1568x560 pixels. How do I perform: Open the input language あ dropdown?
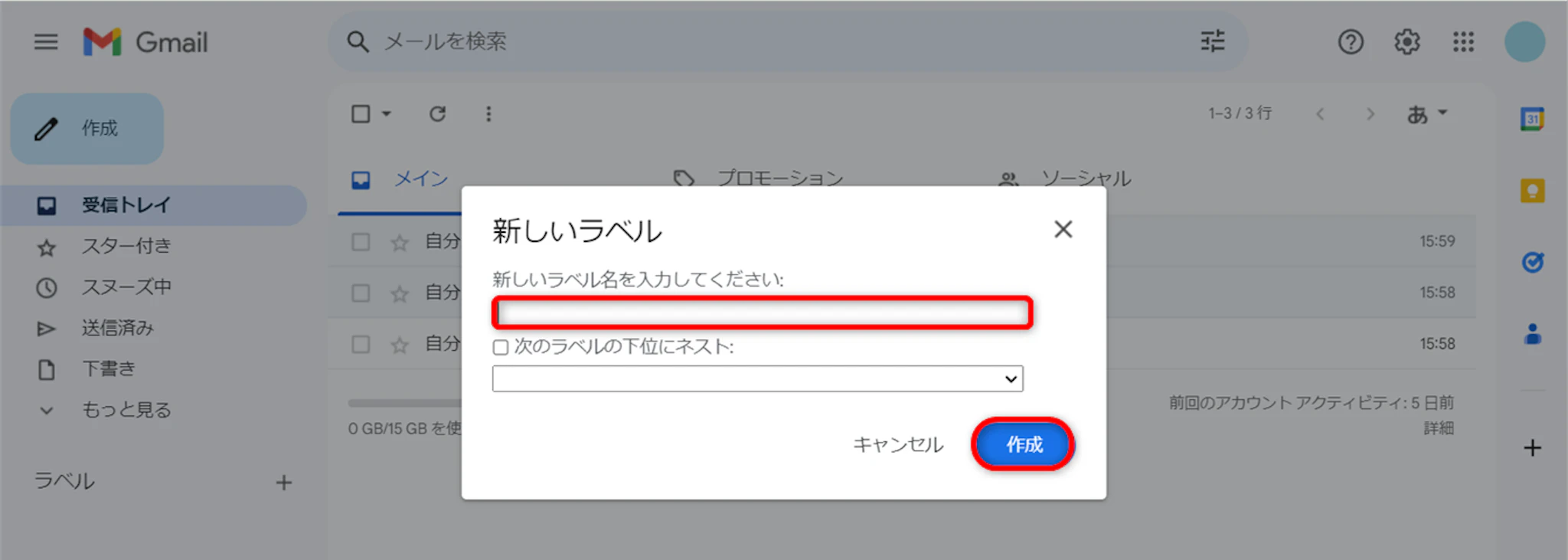coord(1427,114)
